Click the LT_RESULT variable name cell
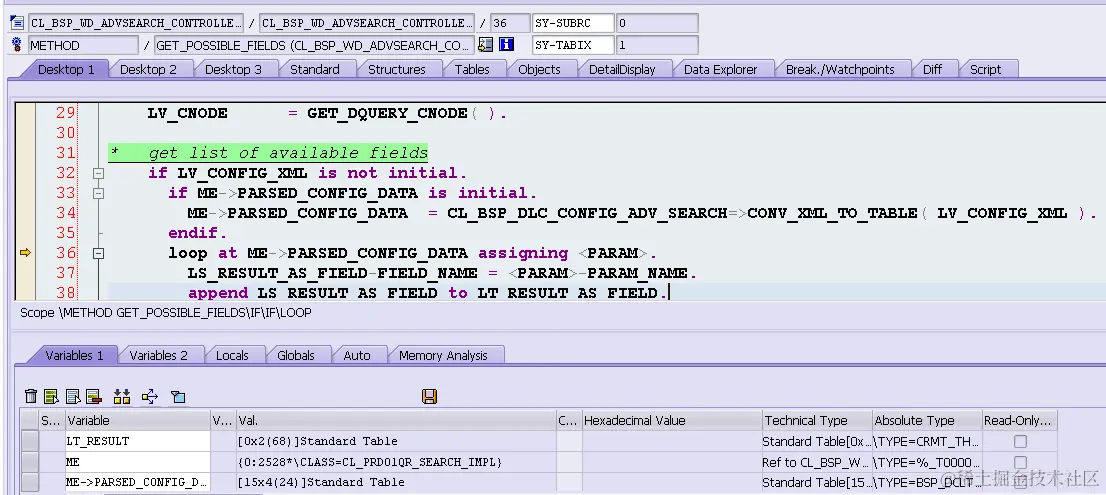Image resolution: width=1106 pixels, height=495 pixels. point(138,441)
